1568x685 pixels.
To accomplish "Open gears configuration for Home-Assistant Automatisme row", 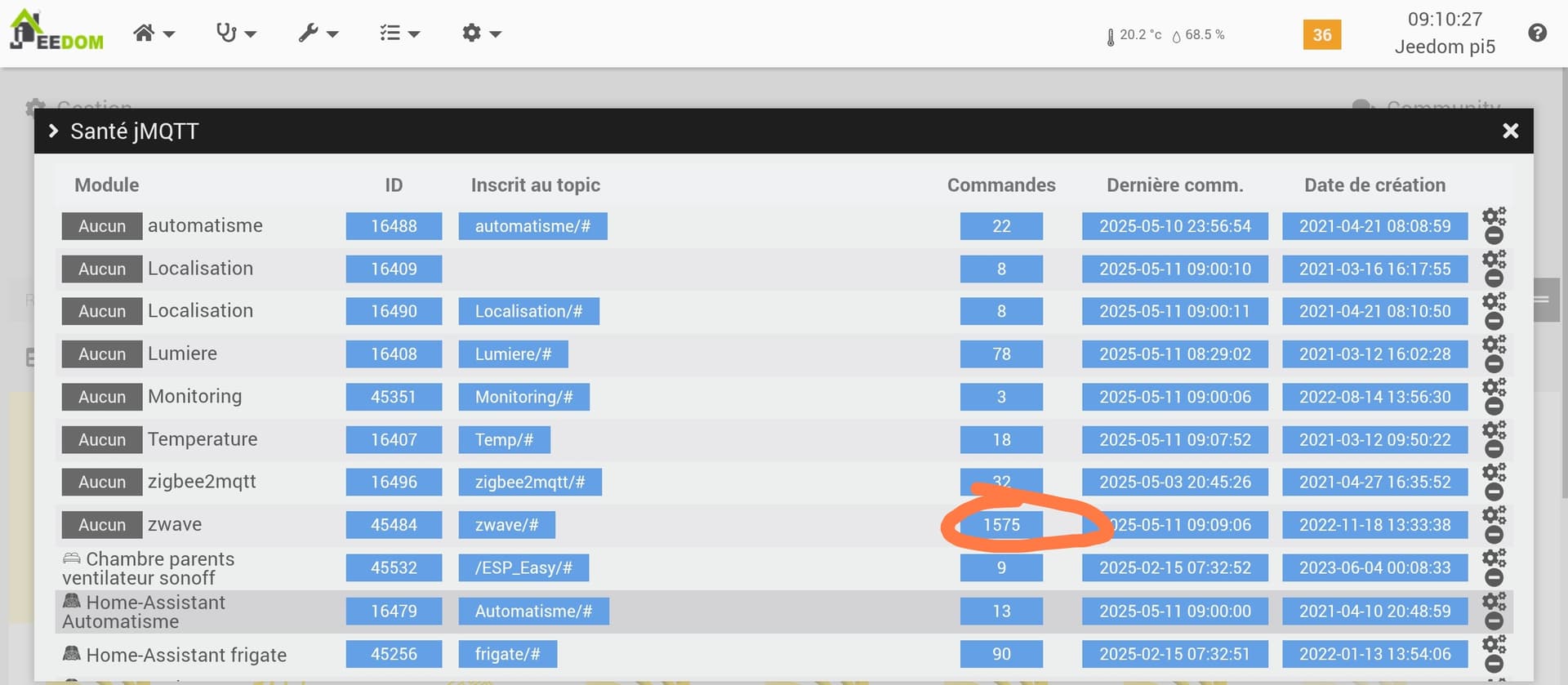I will (1494, 602).
